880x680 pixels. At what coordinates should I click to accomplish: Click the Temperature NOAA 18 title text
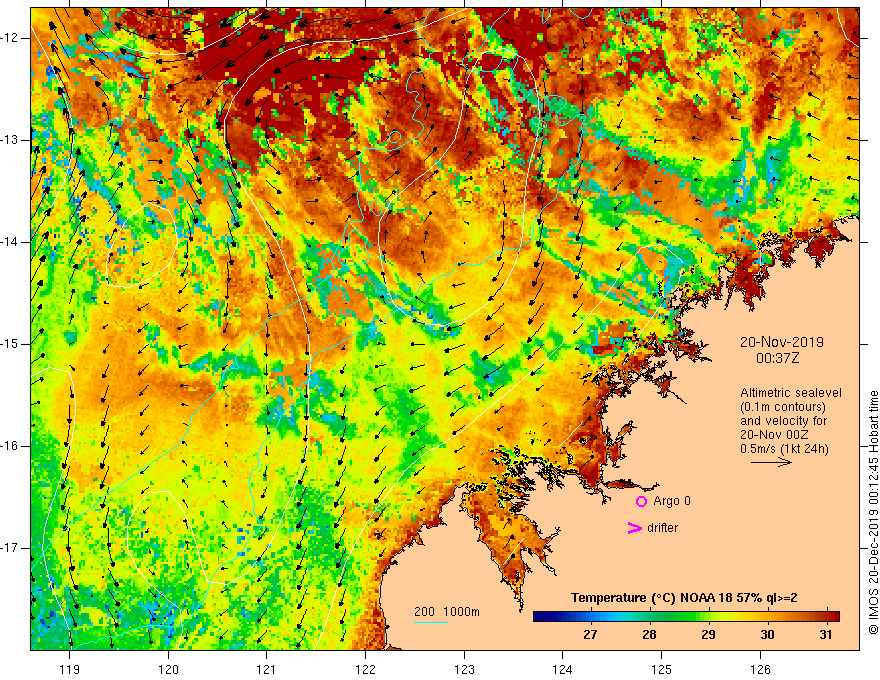(x=684, y=598)
